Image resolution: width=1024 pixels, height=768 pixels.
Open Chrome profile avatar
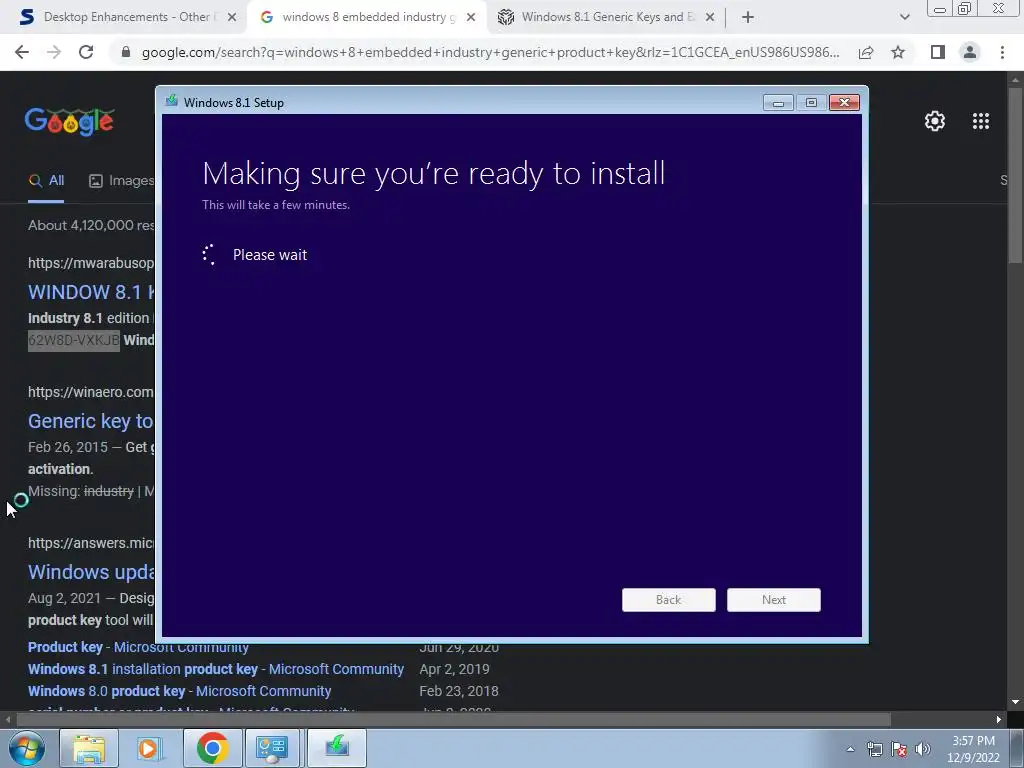pyautogui.click(x=970, y=52)
